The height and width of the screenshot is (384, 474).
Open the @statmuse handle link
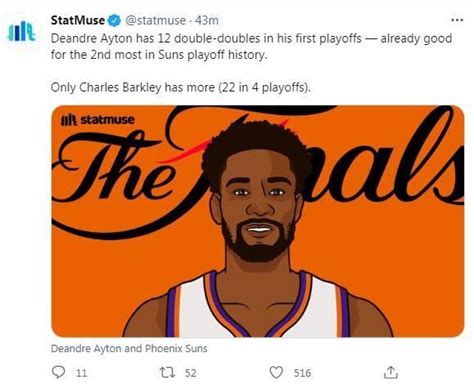click(x=155, y=21)
